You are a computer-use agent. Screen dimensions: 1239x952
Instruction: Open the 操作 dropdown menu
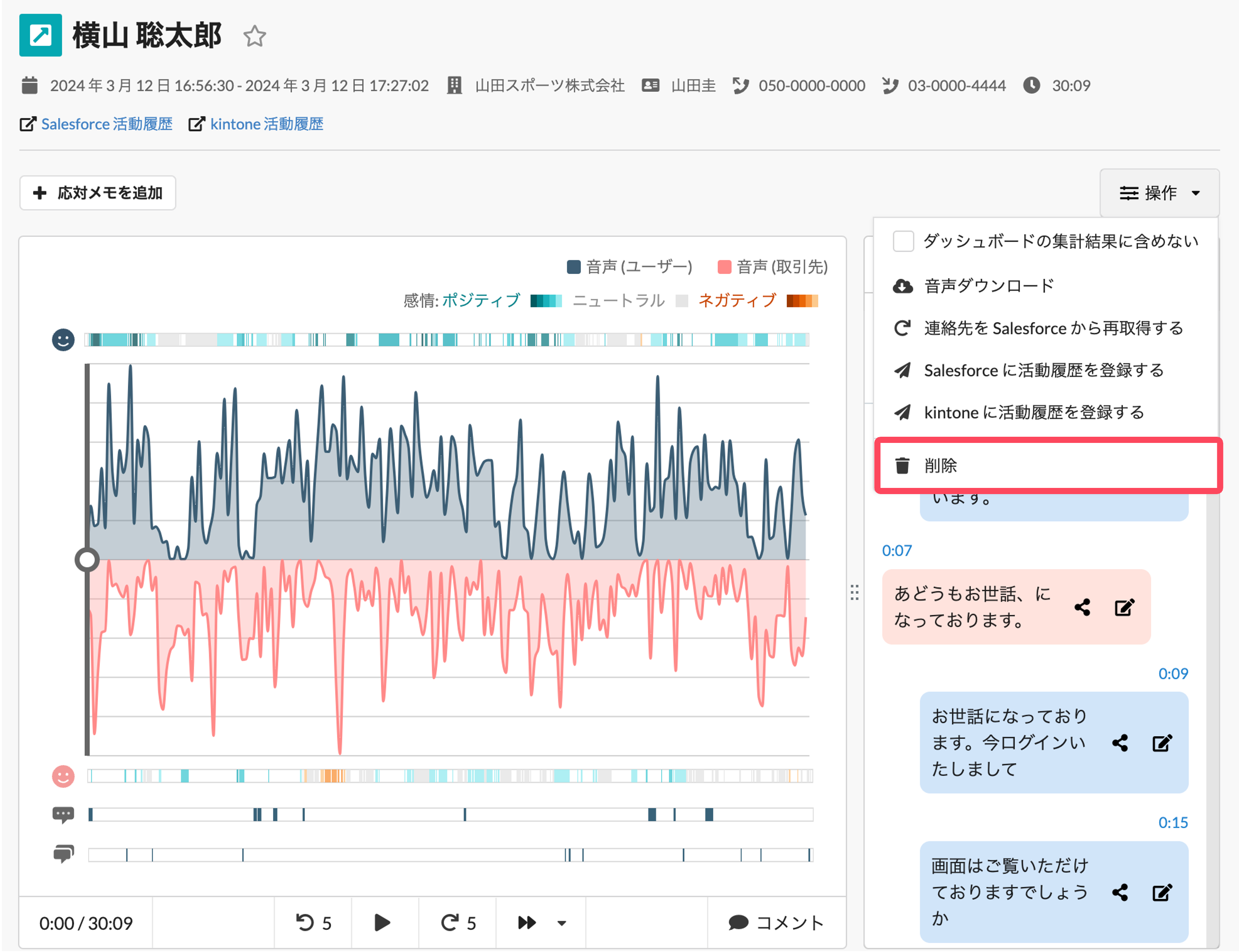(x=1159, y=193)
